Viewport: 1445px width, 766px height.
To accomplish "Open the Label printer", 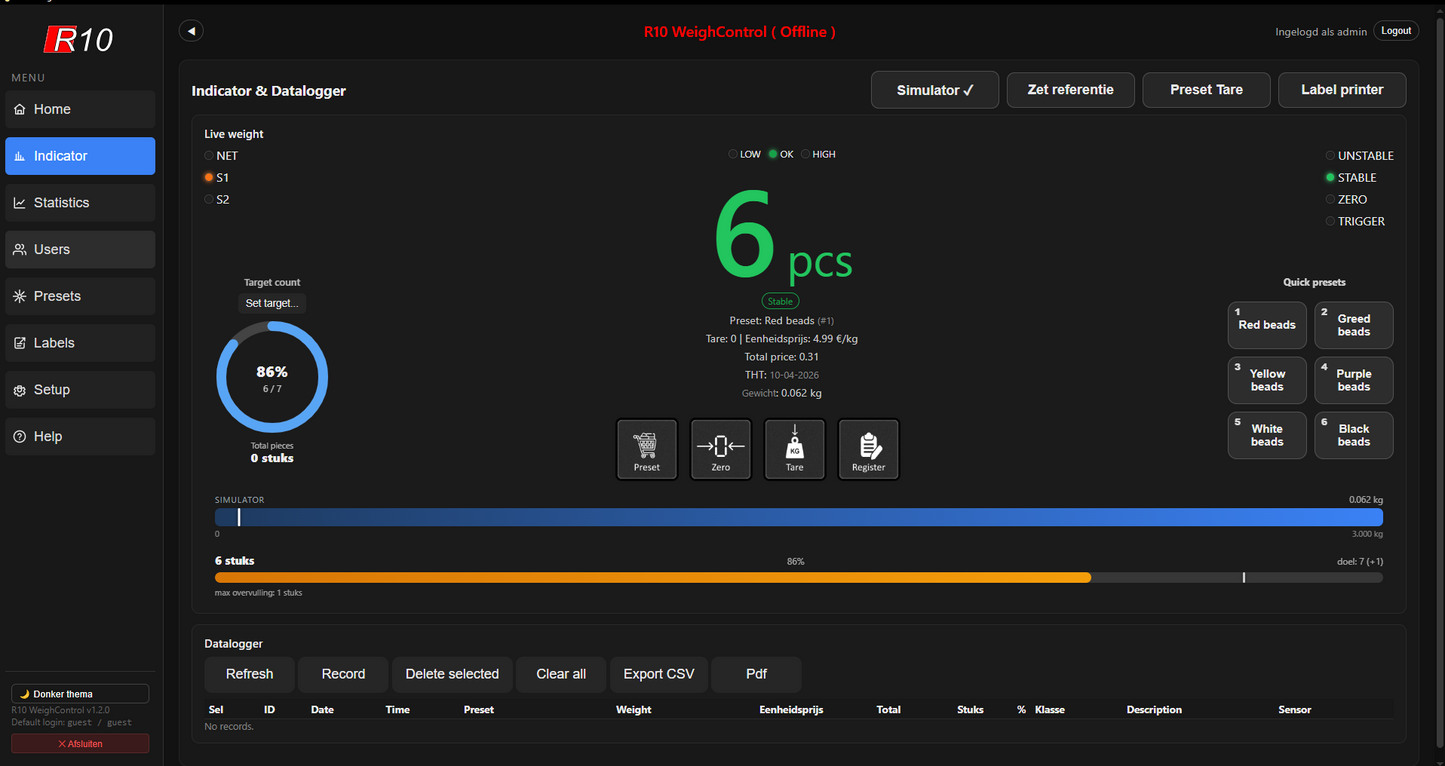I will pyautogui.click(x=1342, y=90).
